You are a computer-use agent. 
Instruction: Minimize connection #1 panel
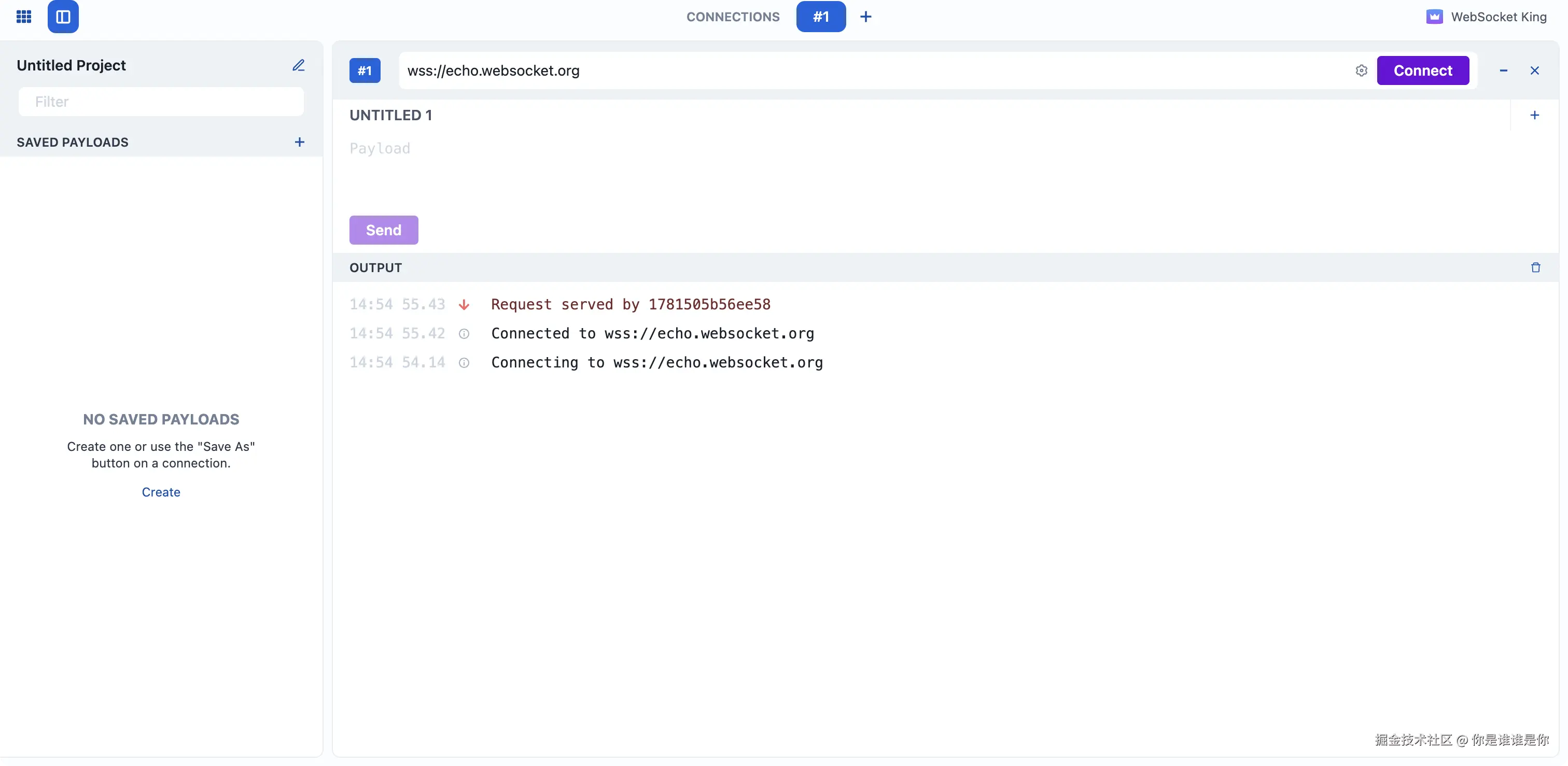(x=1503, y=70)
